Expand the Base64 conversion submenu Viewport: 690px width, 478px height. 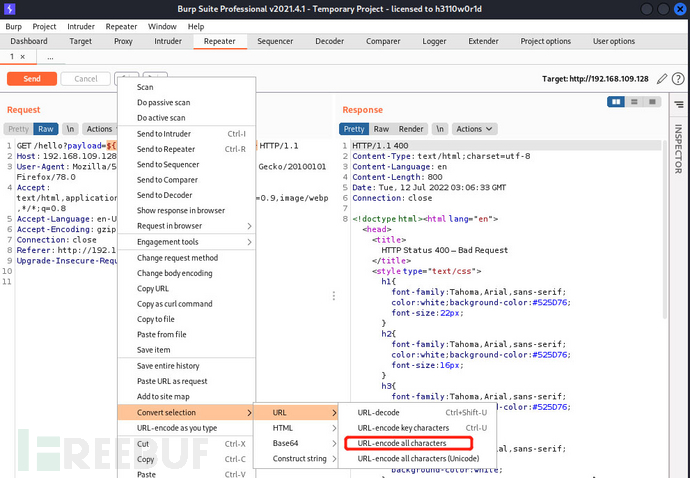point(295,443)
